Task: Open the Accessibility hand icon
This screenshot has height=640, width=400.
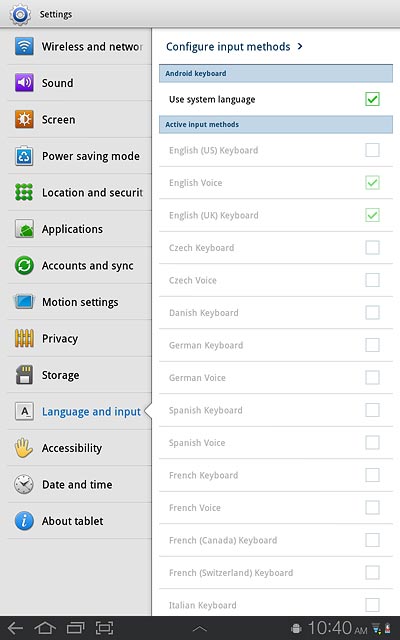Action: (x=24, y=448)
